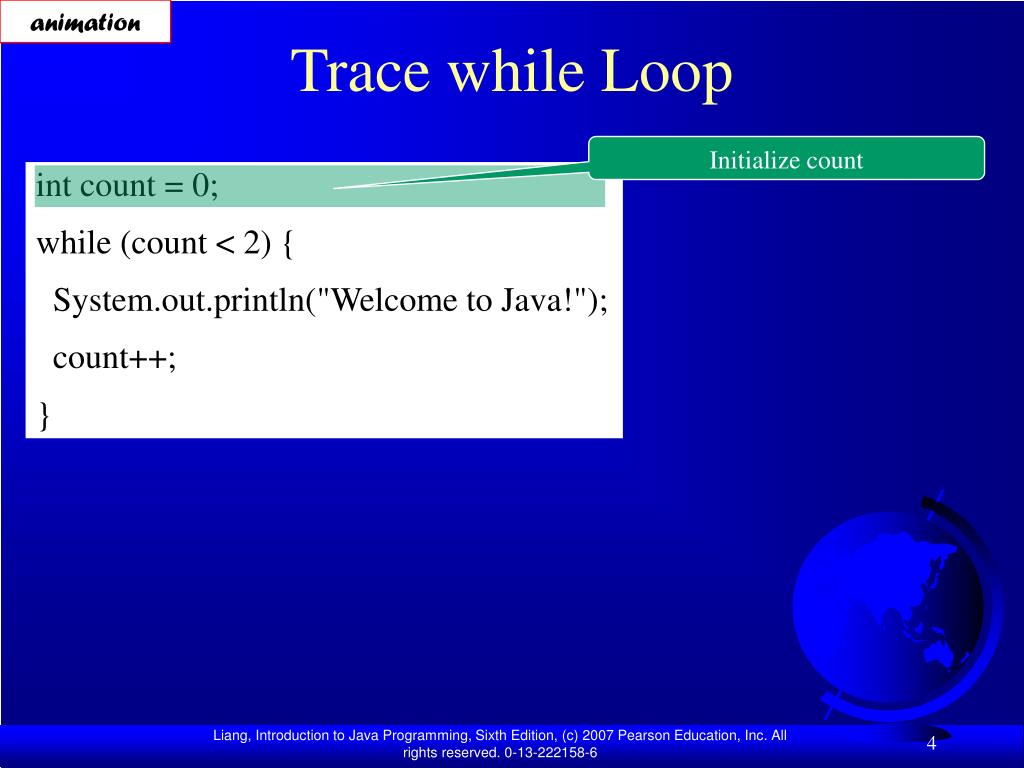Click the Liang copyright footer text
Viewport: 1024px width, 768px height.
click(500, 736)
